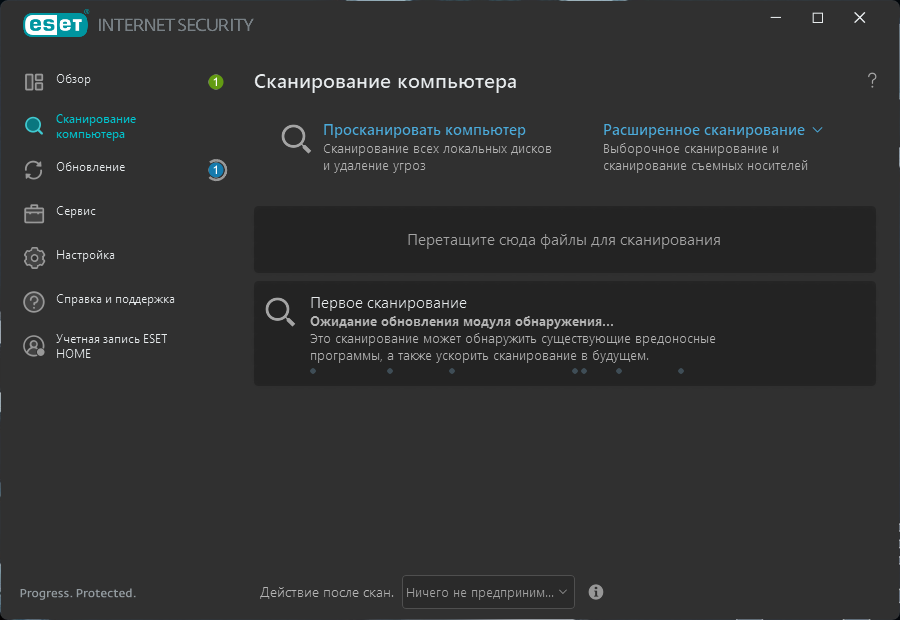Go to the Обновление menu section
The width and height of the screenshot is (900, 620).
point(91,167)
